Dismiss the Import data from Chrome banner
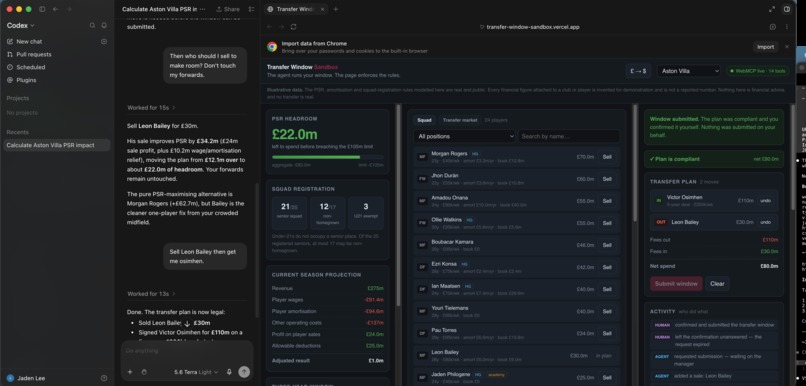The image size is (806, 386). [786, 47]
